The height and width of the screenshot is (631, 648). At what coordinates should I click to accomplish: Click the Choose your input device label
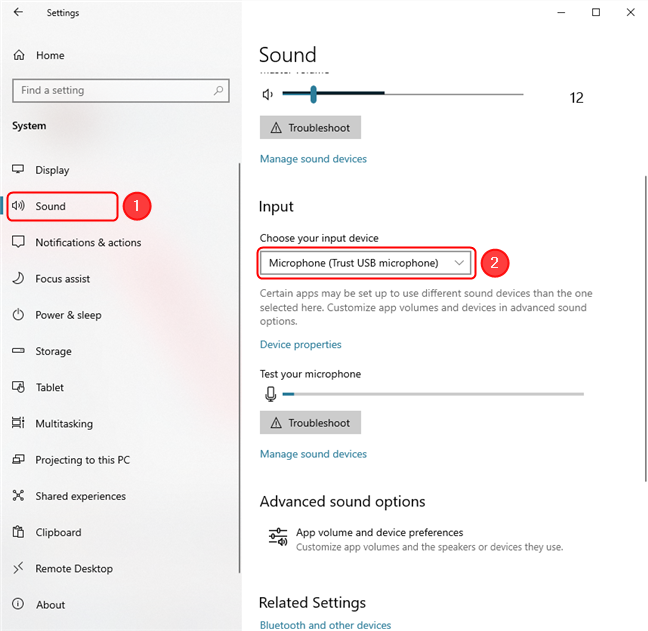coord(319,238)
